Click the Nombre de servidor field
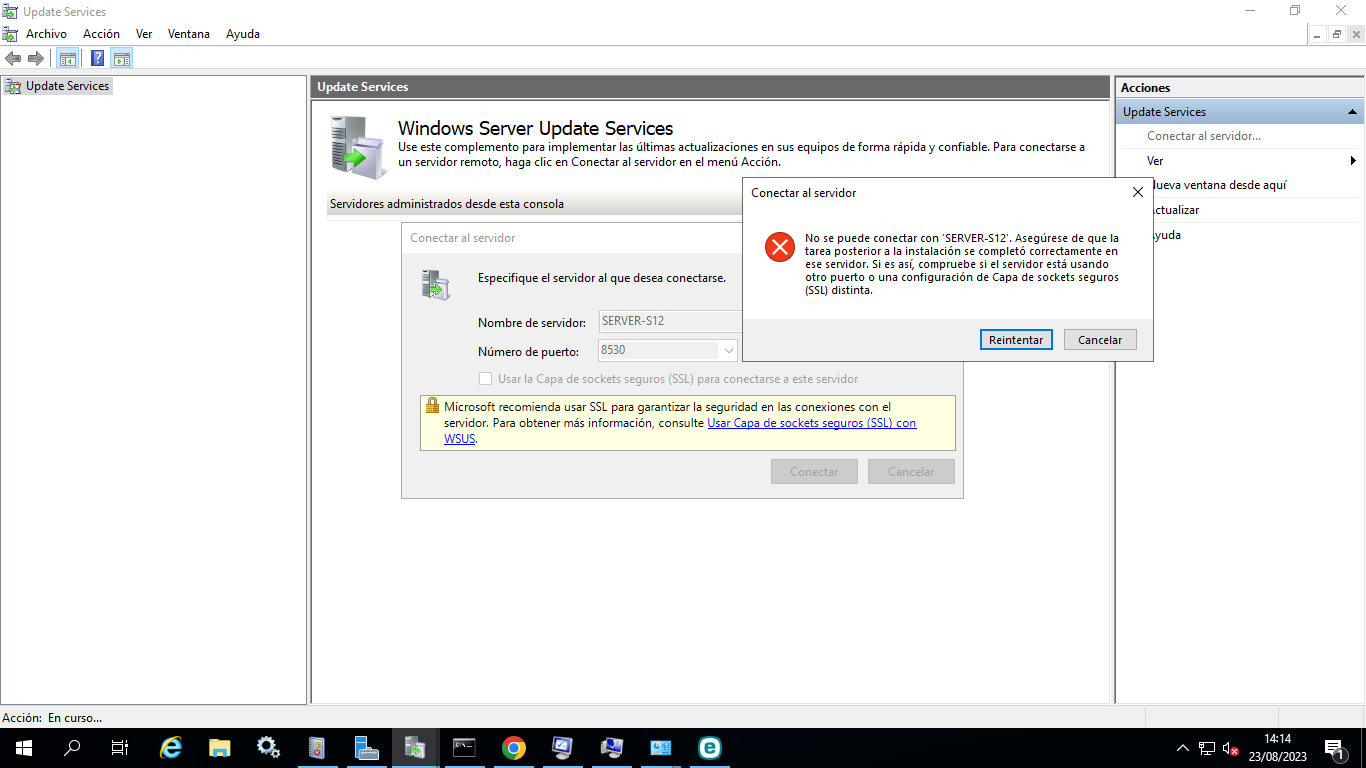This screenshot has height=768, width=1366. click(x=670, y=322)
